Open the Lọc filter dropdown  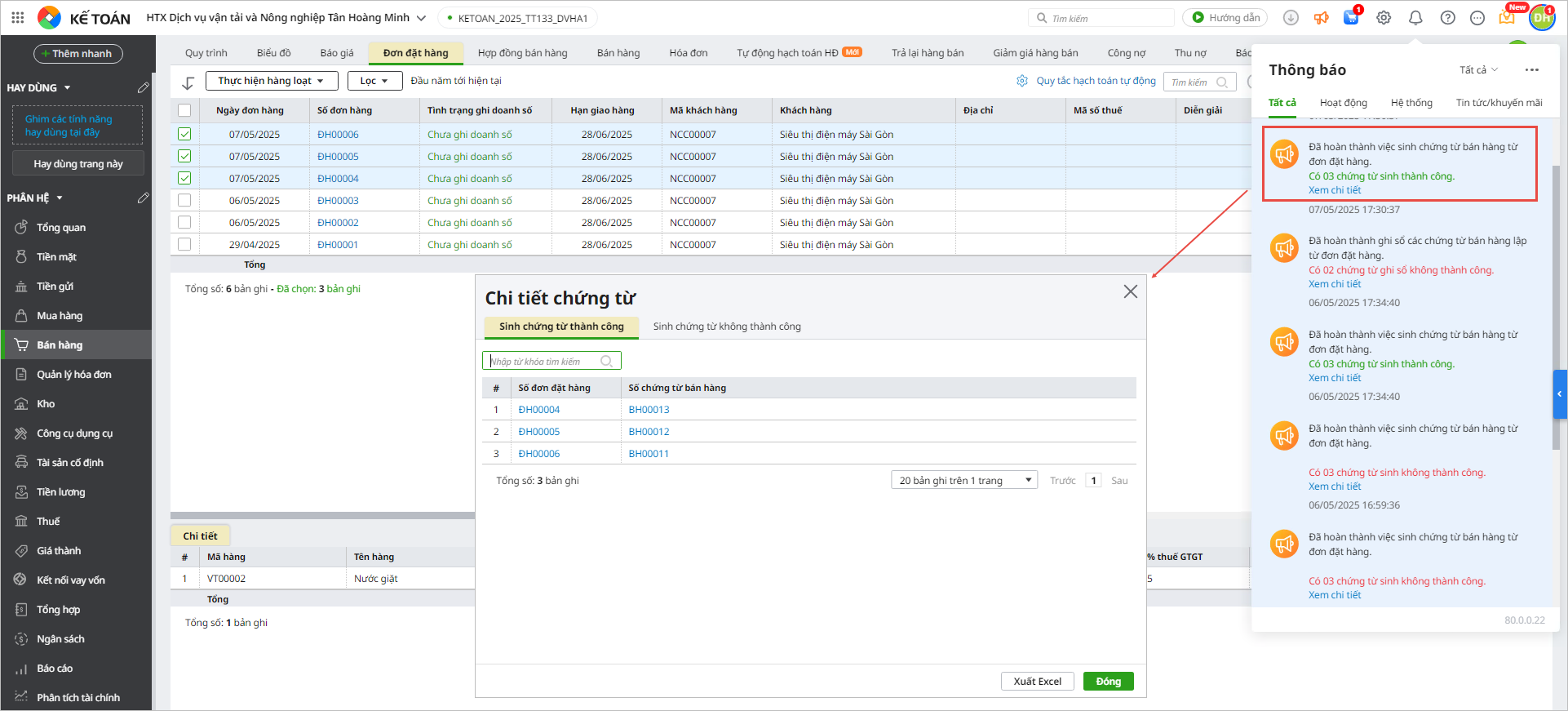374,81
